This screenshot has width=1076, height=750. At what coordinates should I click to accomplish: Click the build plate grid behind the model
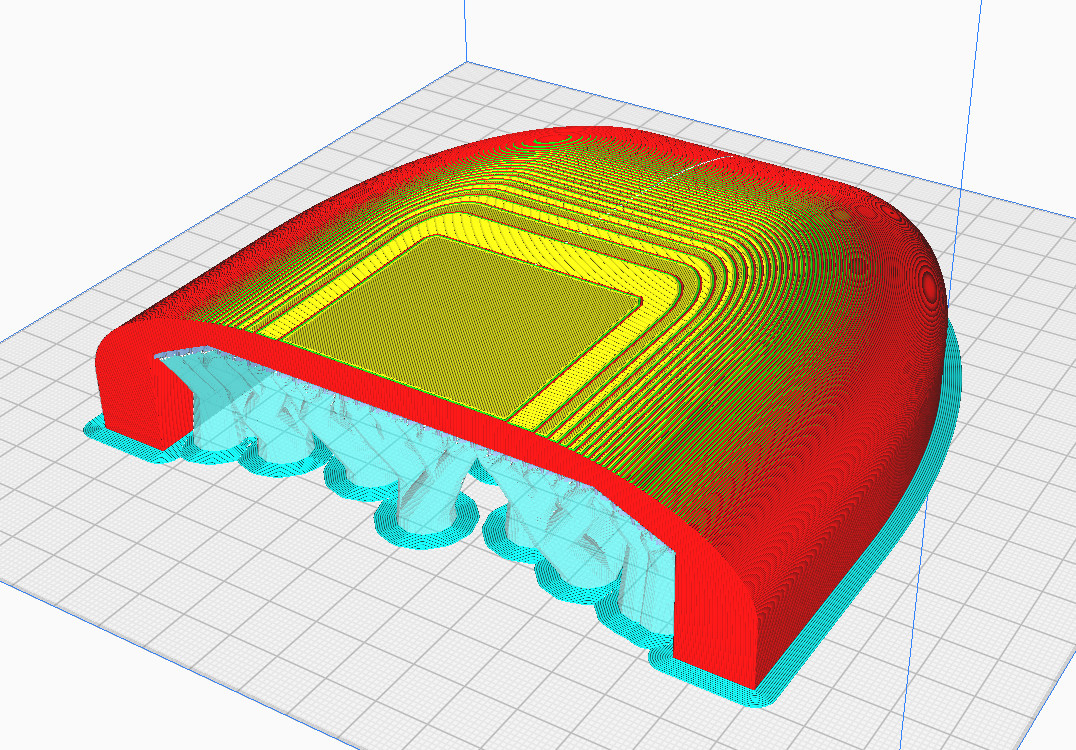click(x=400, y=110)
